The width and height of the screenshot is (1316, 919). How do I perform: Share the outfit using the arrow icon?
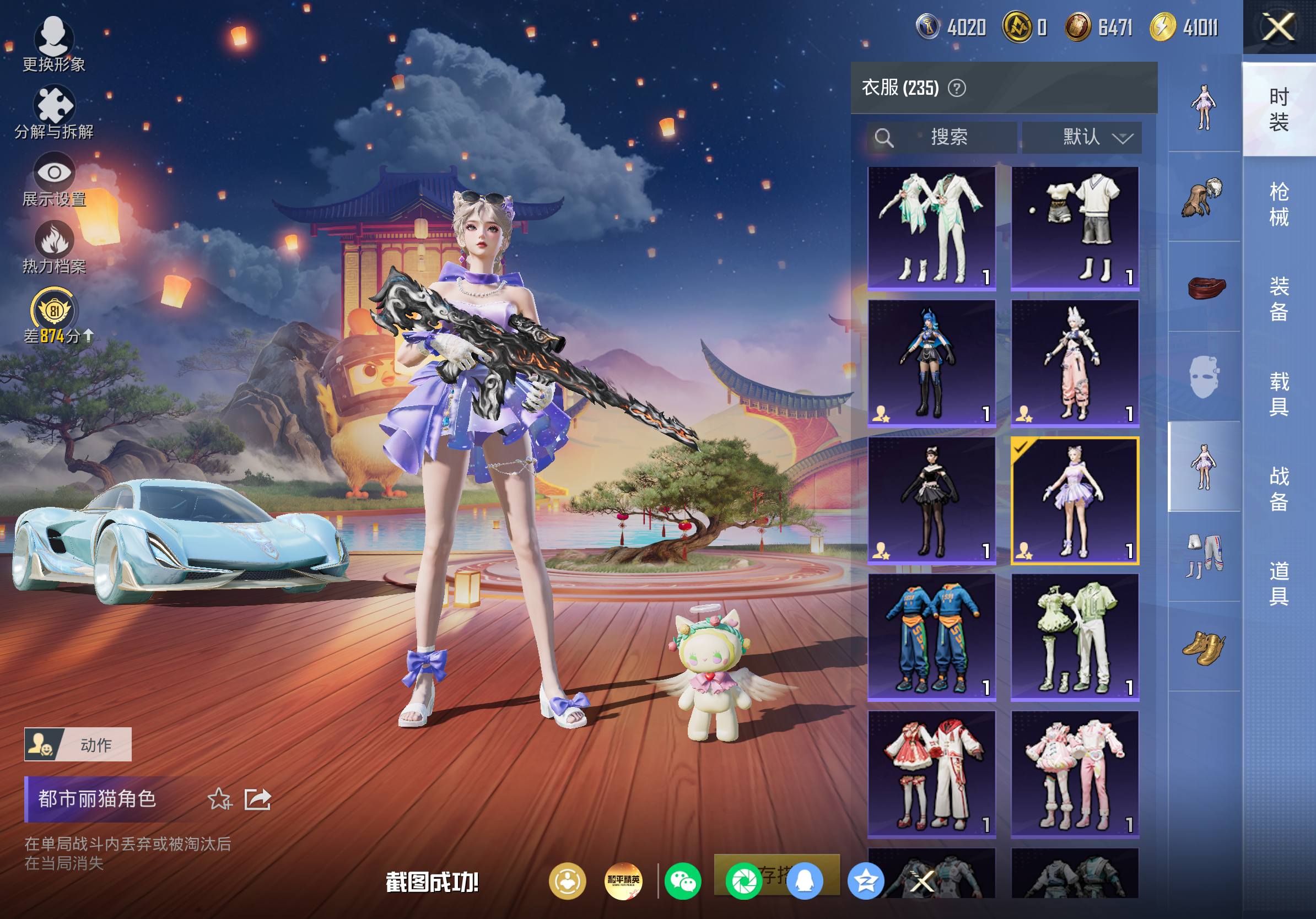pyautogui.click(x=257, y=799)
